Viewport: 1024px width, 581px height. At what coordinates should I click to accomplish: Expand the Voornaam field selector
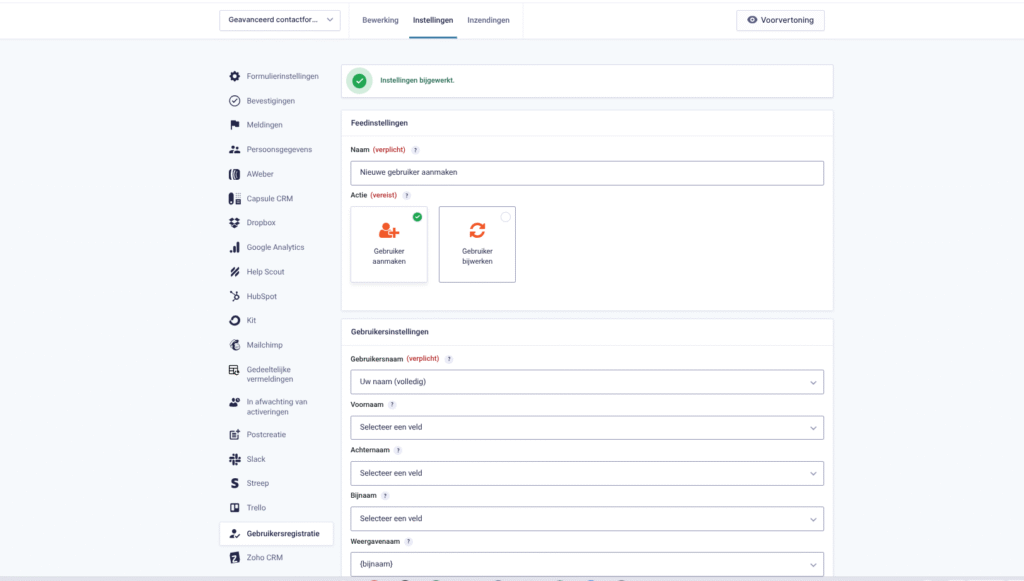tap(587, 427)
